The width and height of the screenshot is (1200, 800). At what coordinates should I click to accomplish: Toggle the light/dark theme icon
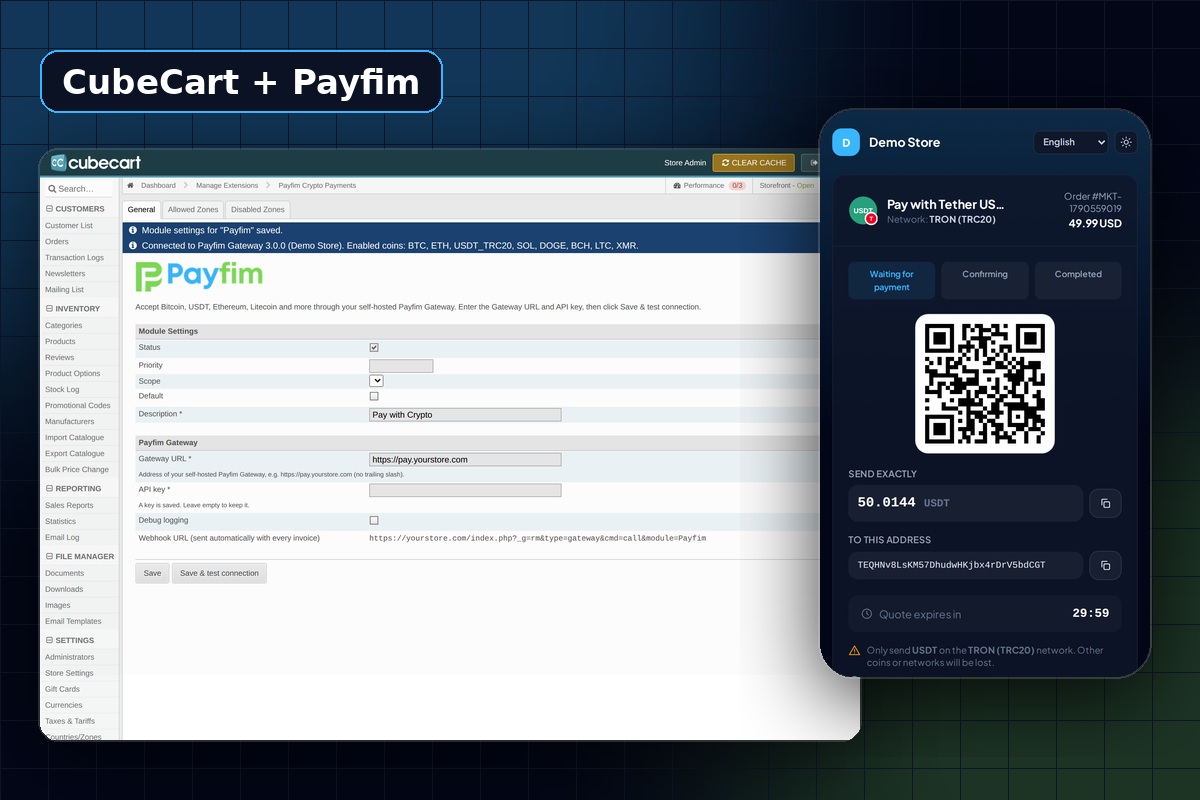click(1126, 142)
